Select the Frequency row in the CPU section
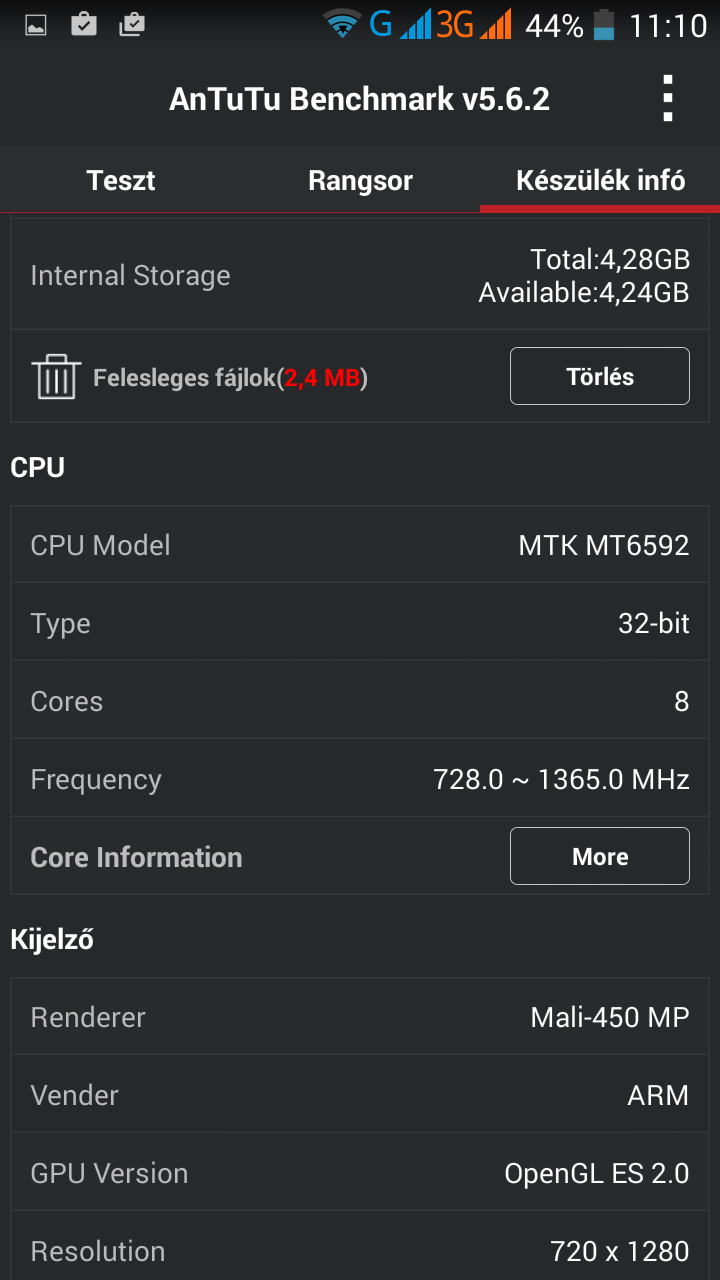The height and width of the screenshot is (1280, 720). 360,778
